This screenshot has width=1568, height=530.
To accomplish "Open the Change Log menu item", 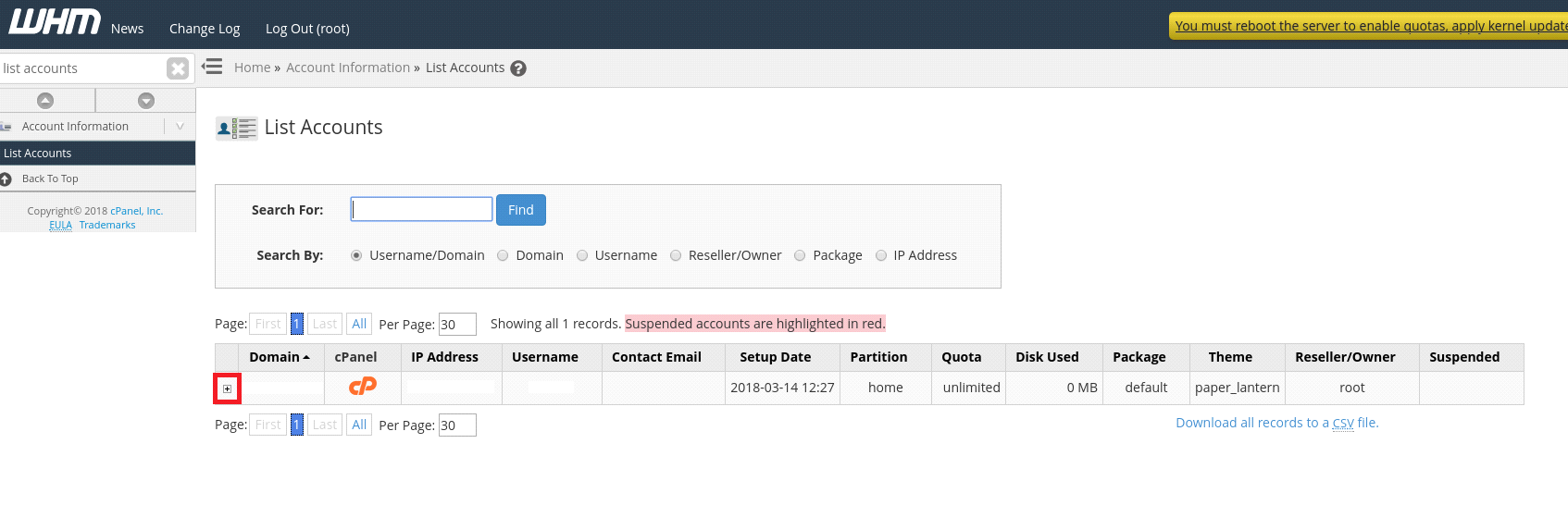I will pyautogui.click(x=205, y=29).
